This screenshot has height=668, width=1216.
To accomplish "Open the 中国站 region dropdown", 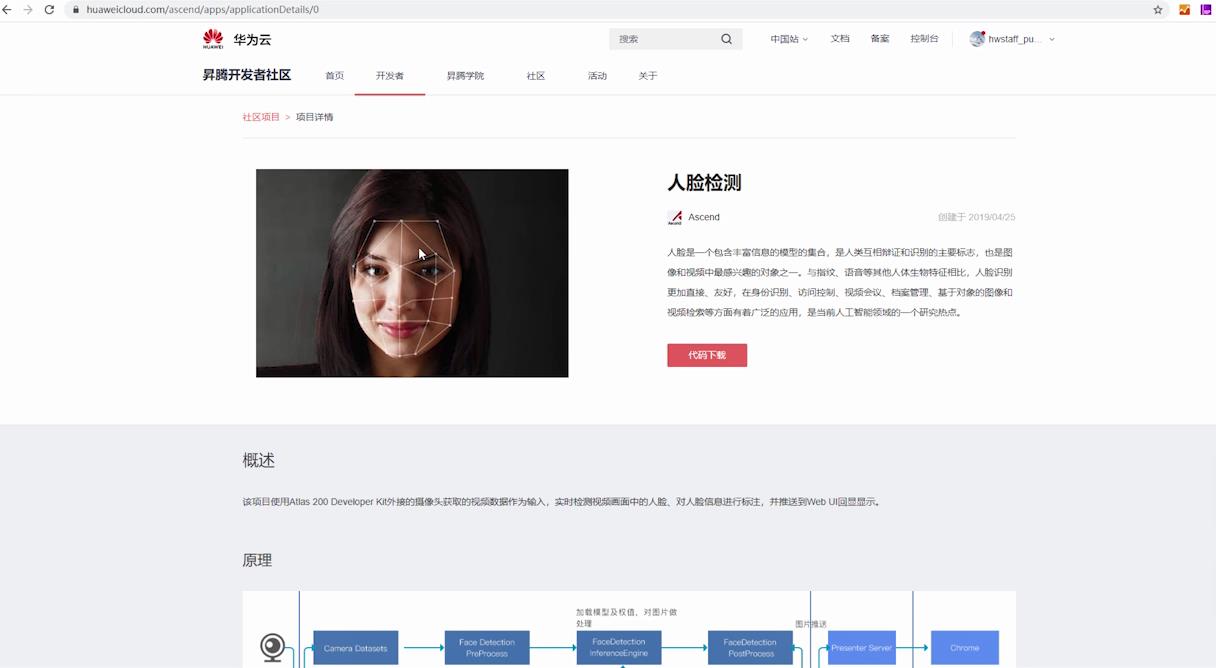I will 788,38.
